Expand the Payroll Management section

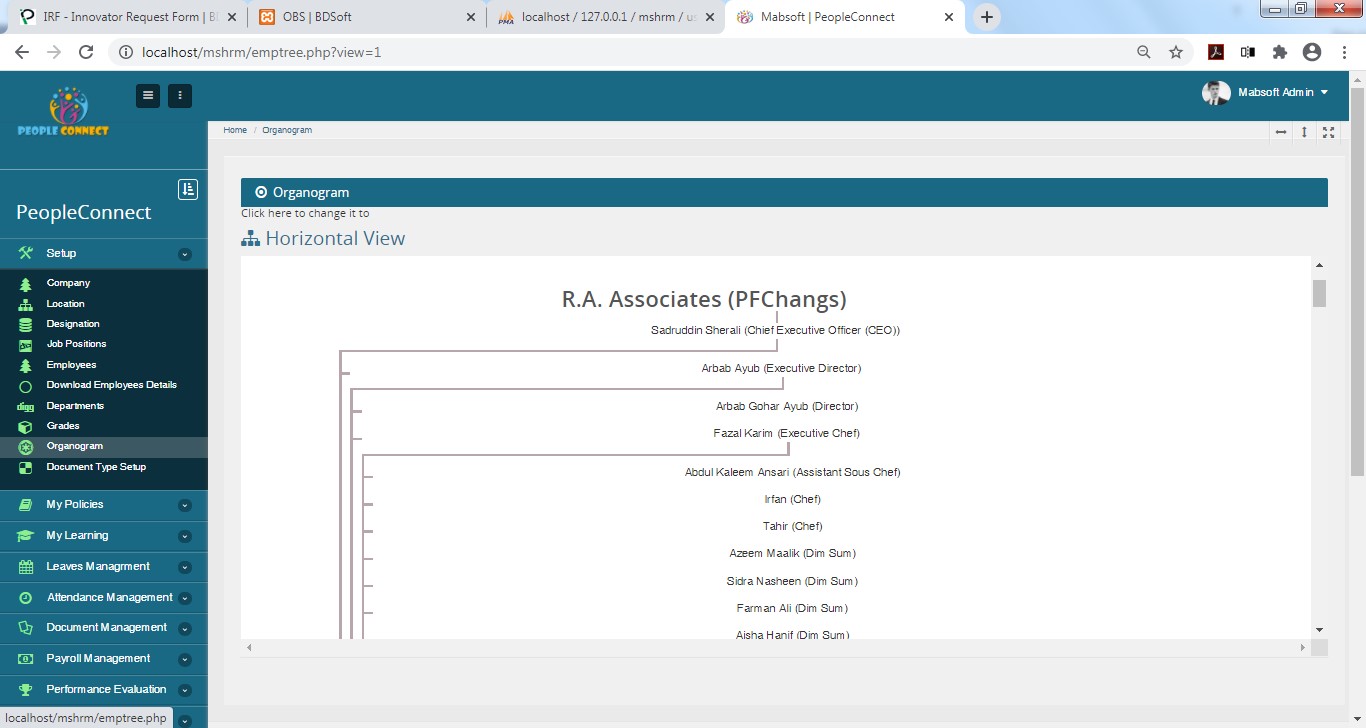tap(184, 659)
